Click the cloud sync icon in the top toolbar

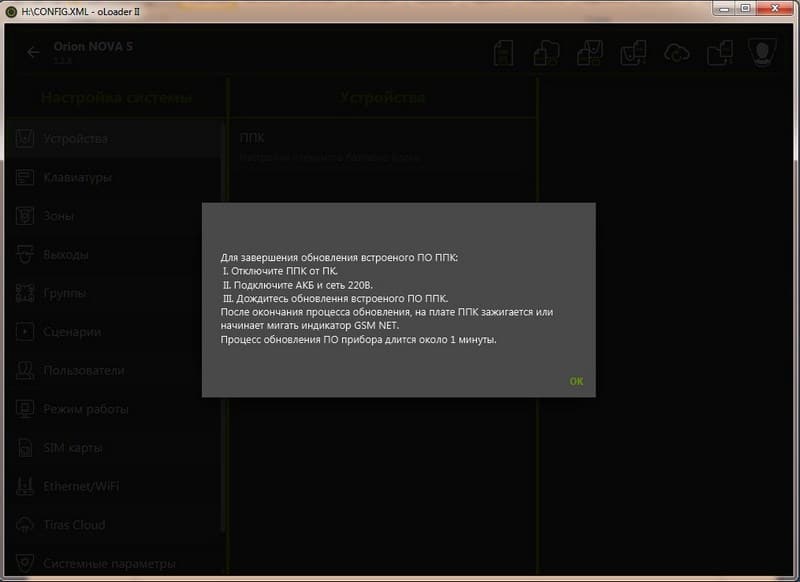pos(677,53)
